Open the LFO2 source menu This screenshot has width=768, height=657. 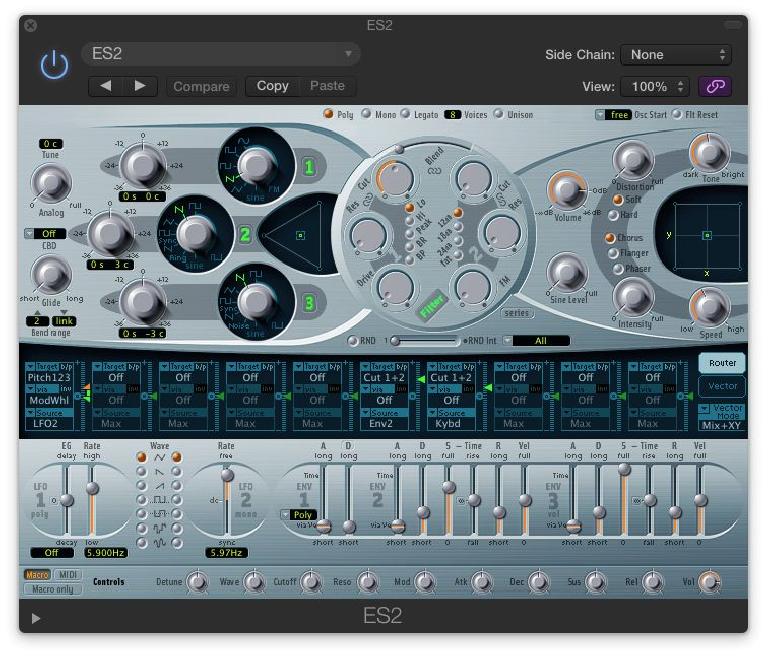point(49,423)
